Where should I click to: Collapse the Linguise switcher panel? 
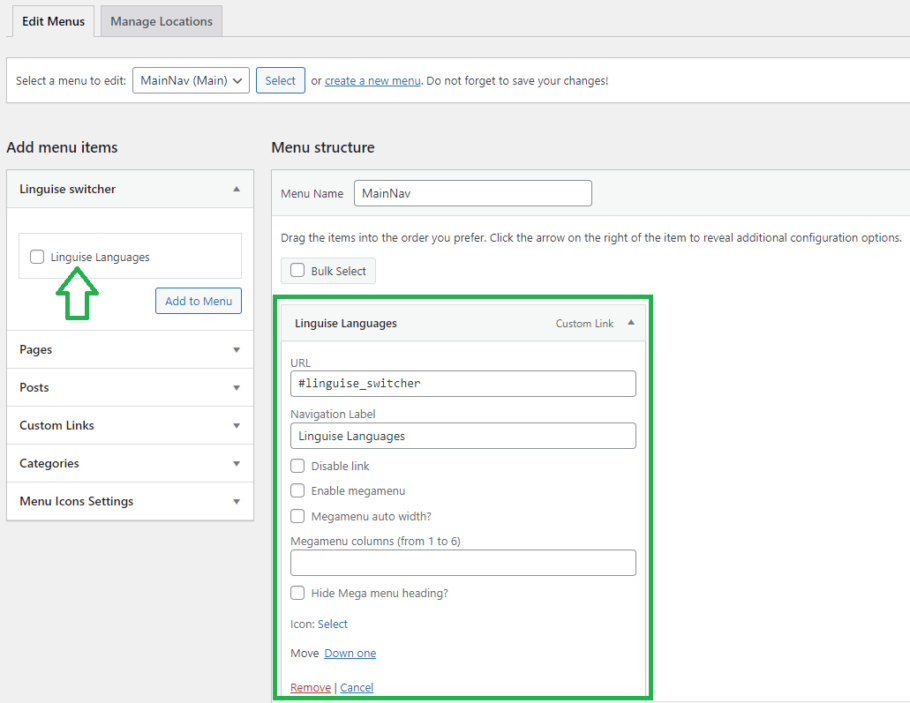pyautogui.click(x=236, y=189)
